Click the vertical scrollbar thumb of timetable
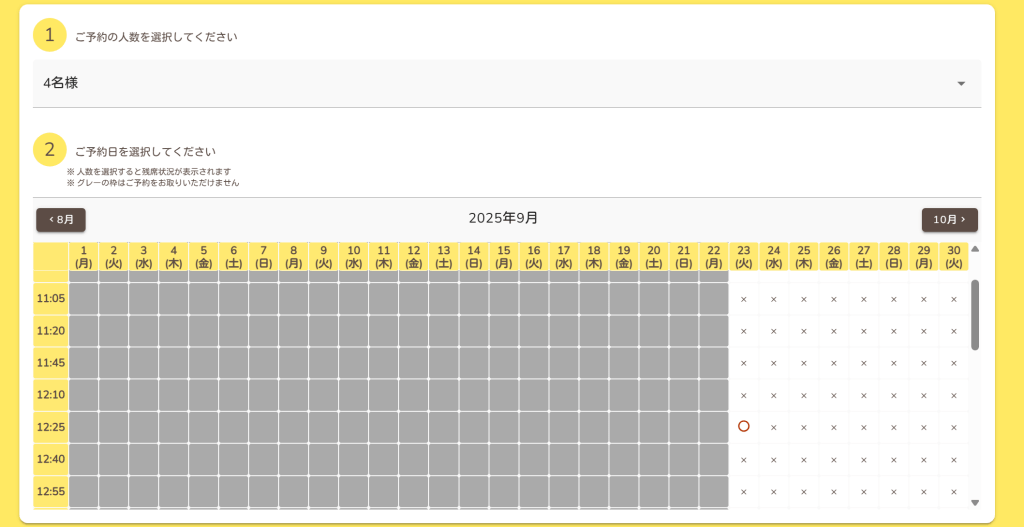The height and width of the screenshot is (527, 1024). [x=975, y=314]
